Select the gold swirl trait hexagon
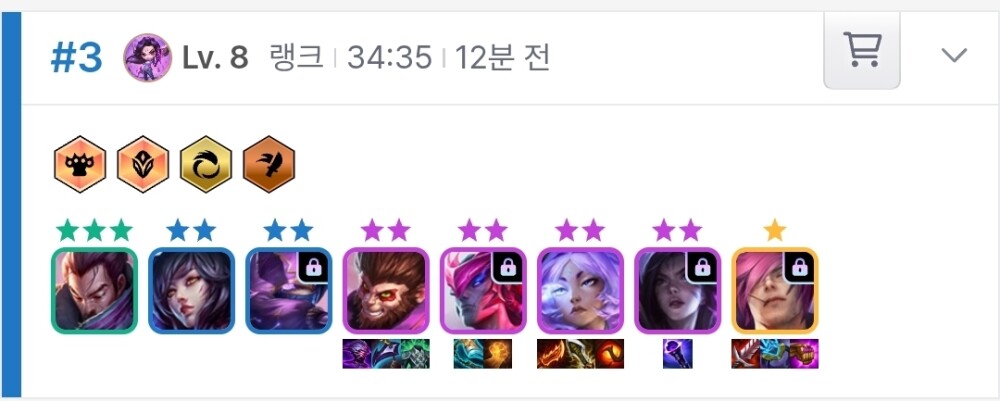1000x401 pixels. point(206,164)
